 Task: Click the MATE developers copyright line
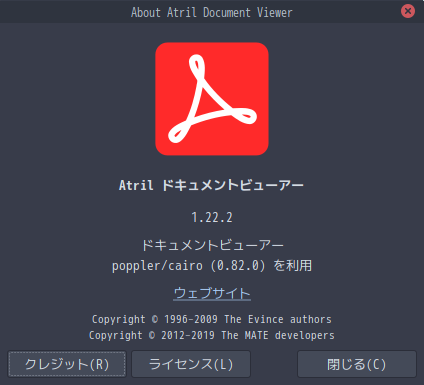[x=212, y=335]
